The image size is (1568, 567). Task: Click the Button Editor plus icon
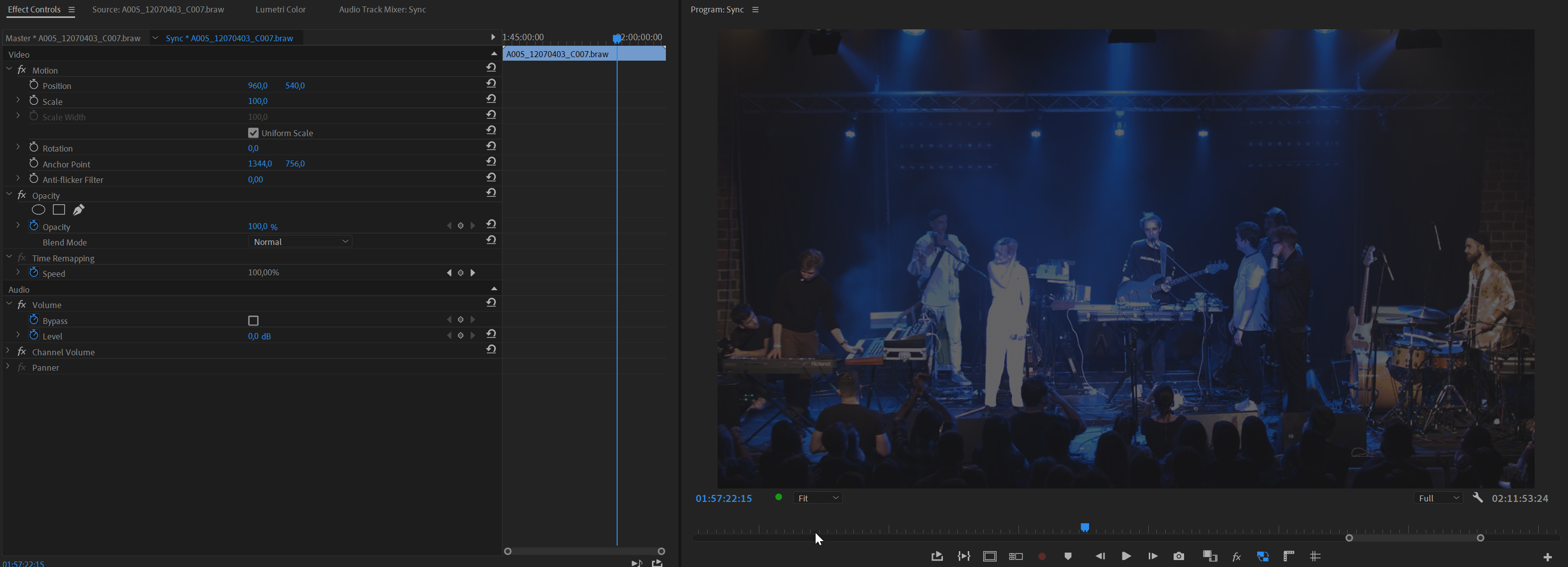[x=1547, y=557]
